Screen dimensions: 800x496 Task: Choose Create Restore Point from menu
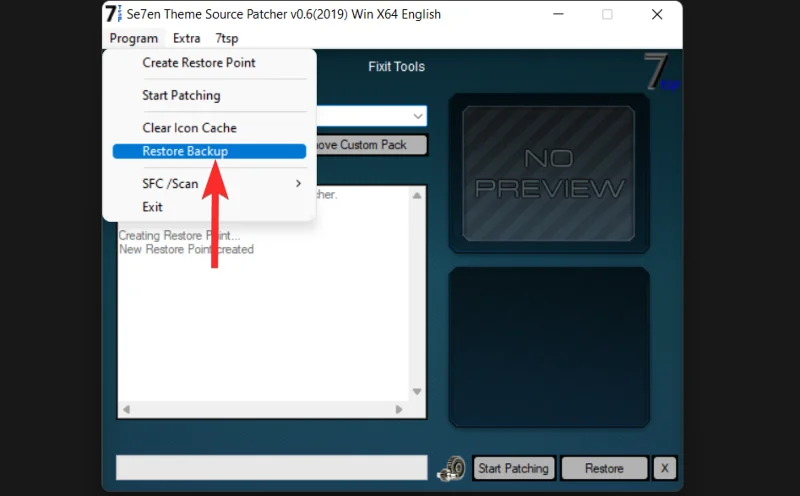199,62
